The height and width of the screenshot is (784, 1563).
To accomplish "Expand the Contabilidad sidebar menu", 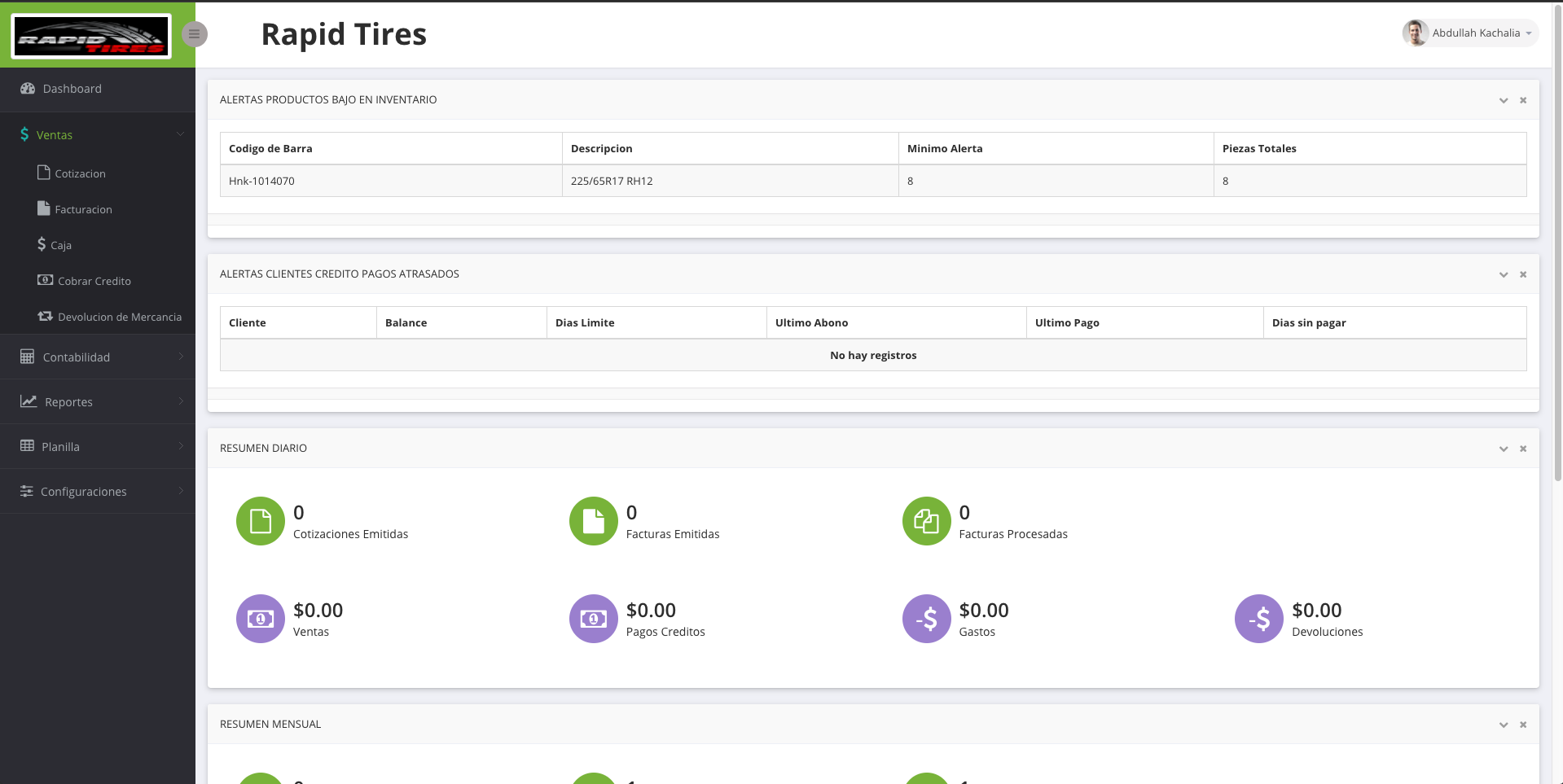I will [77, 357].
